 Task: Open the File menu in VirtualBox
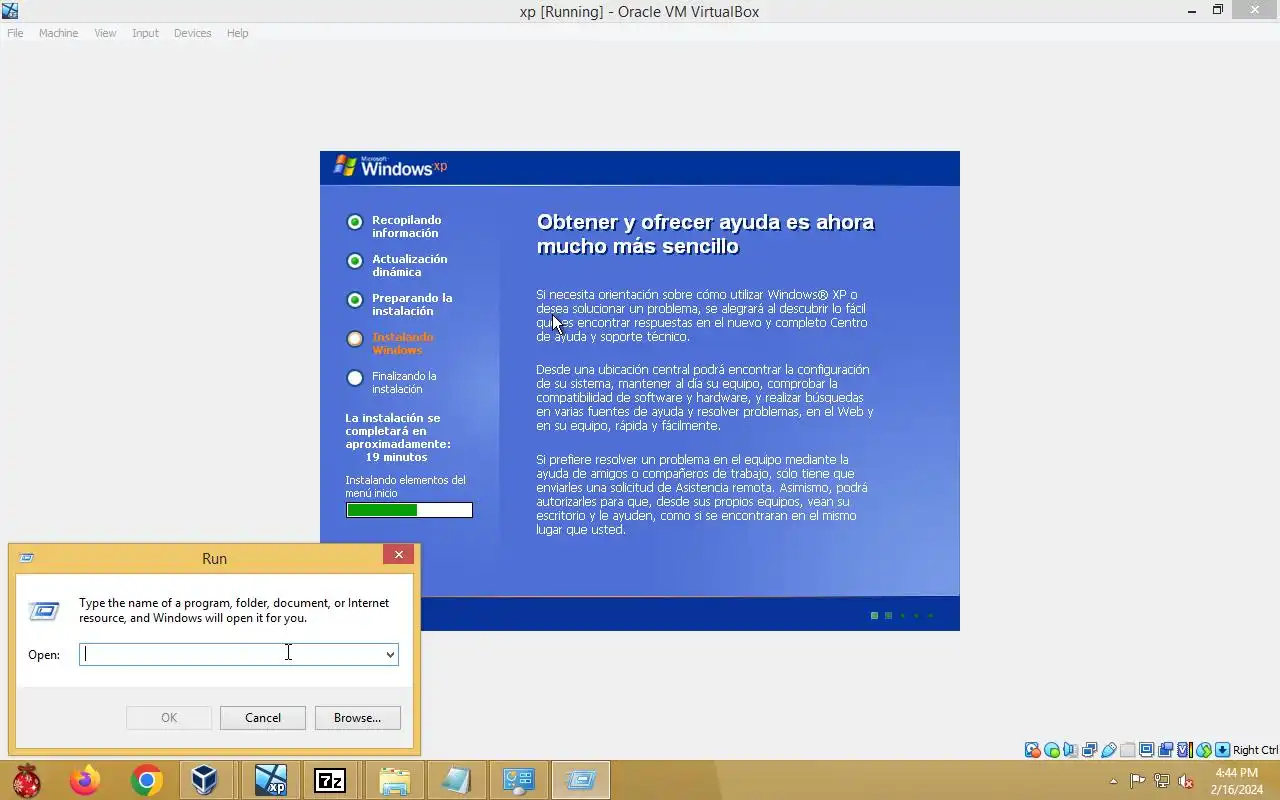(x=15, y=33)
